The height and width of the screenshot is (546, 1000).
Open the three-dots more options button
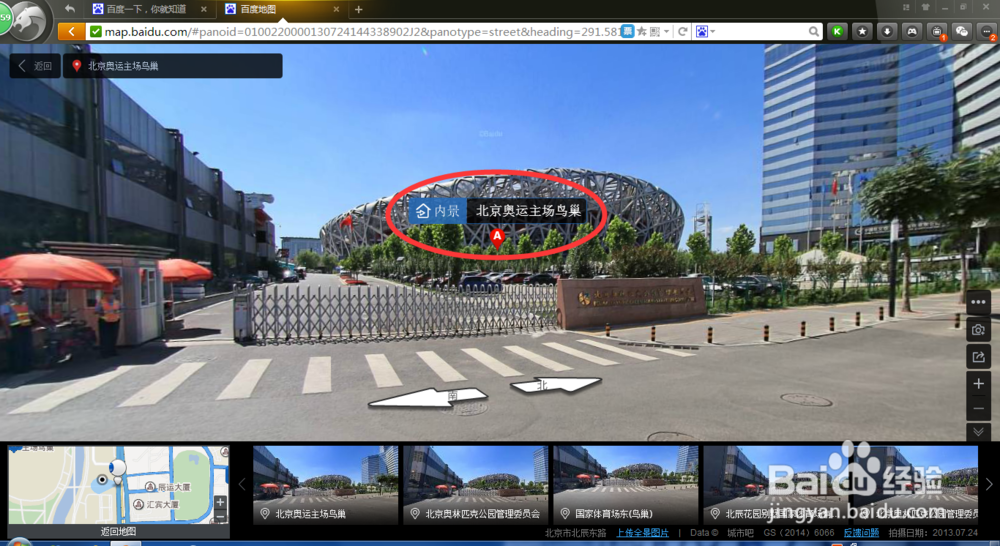coord(978,302)
